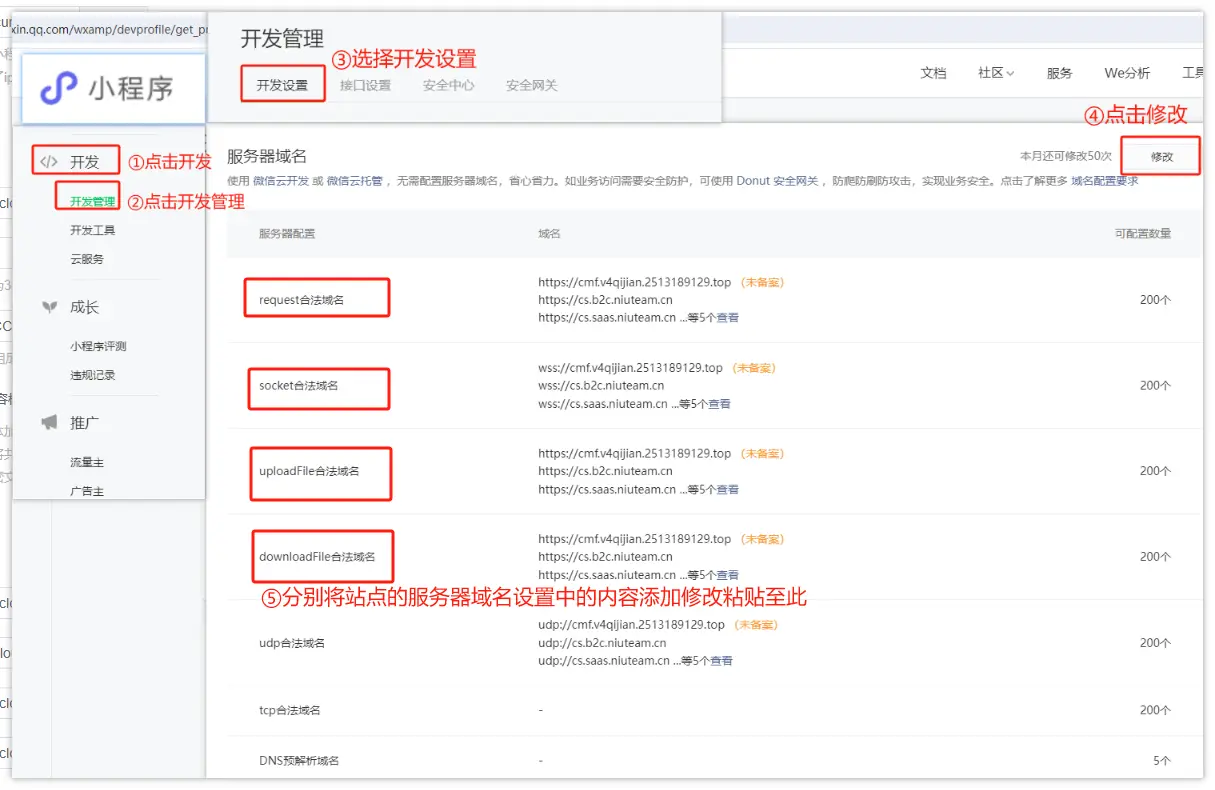1215x790 pixels.
Task: Click 查看 in the socket合法域名 row
Action: tap(720, 404)
